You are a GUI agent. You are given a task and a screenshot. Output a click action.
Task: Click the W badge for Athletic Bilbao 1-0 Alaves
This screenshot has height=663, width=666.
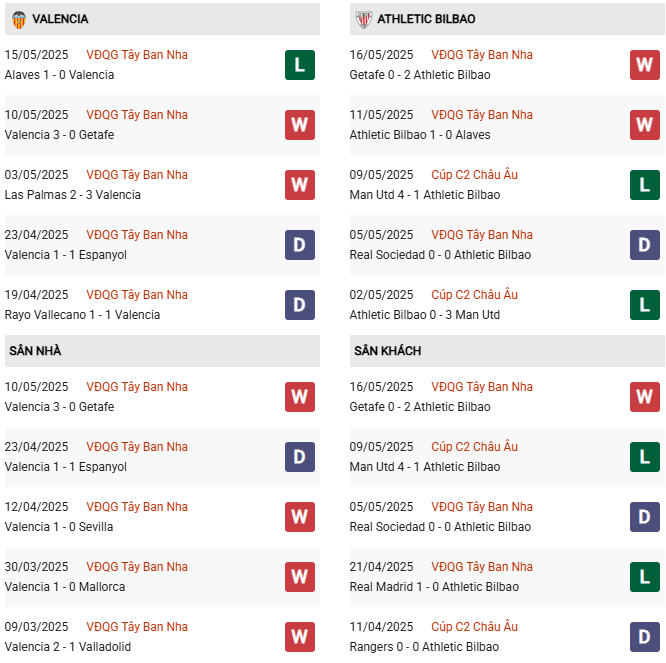(x=644, y=125)
